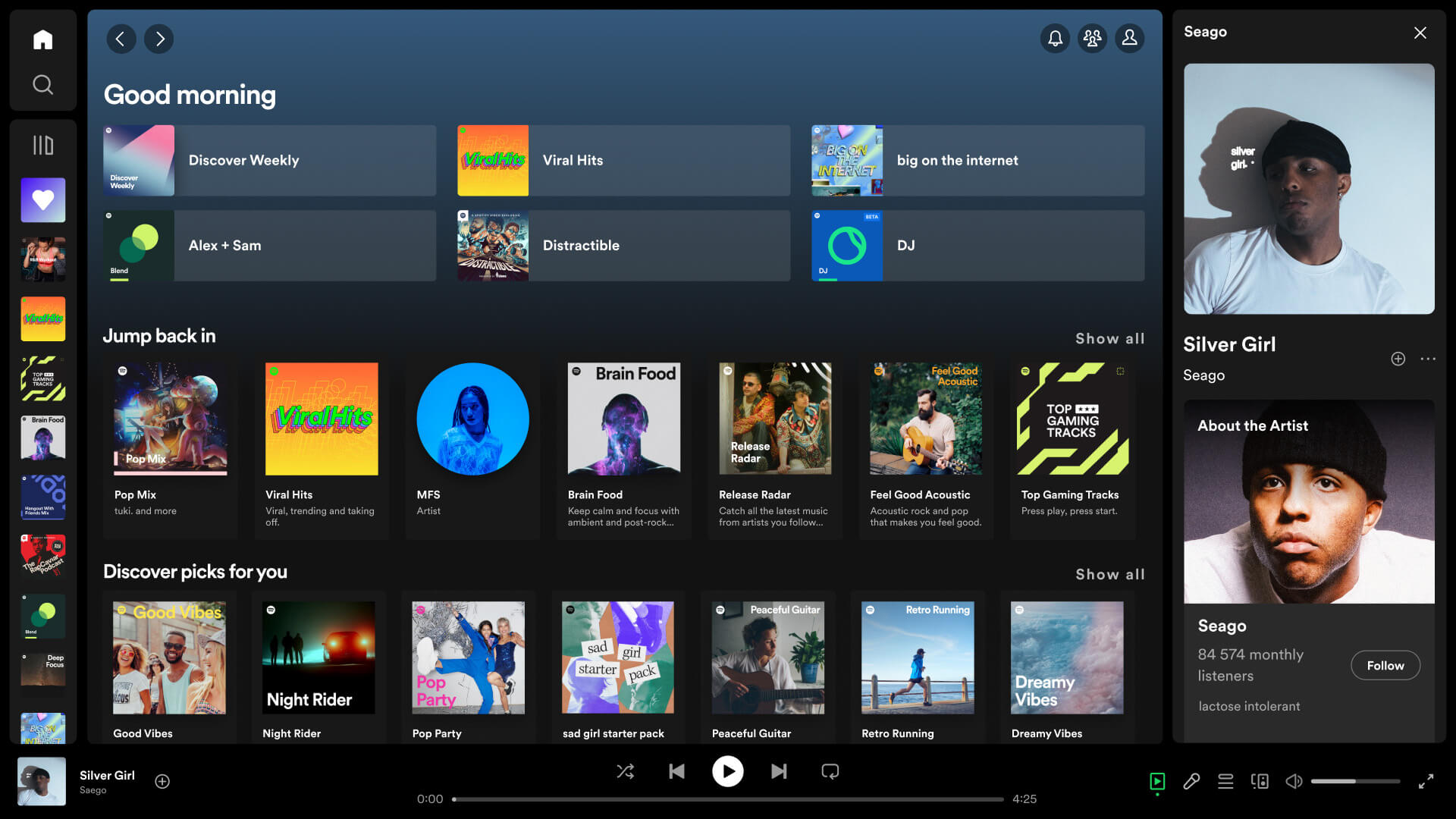This screenshot has height=819, width=1456.
Task: Adjust the volume slider
Action: [1355, 781]
